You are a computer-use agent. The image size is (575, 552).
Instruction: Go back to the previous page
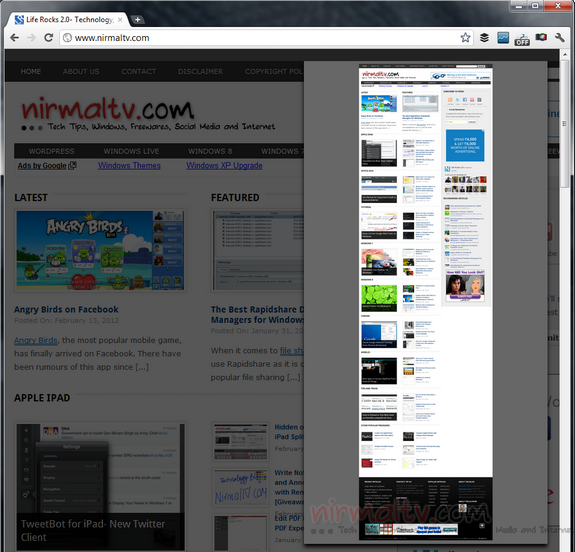click(14, 37)
